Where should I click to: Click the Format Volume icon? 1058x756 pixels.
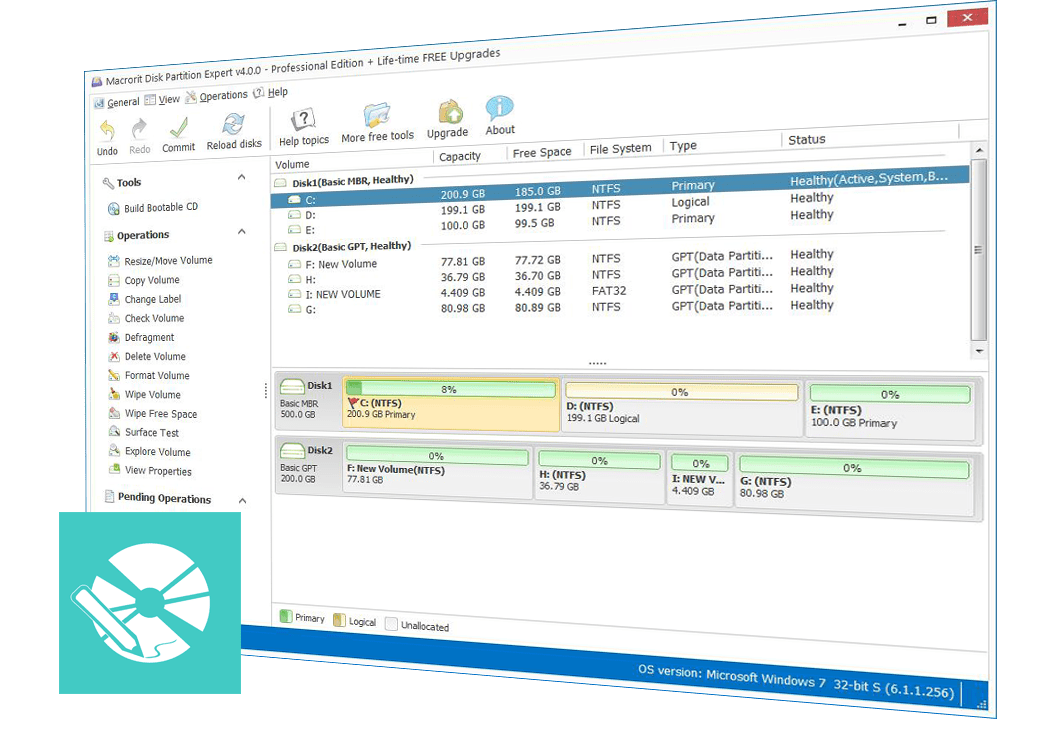[113, 375]
